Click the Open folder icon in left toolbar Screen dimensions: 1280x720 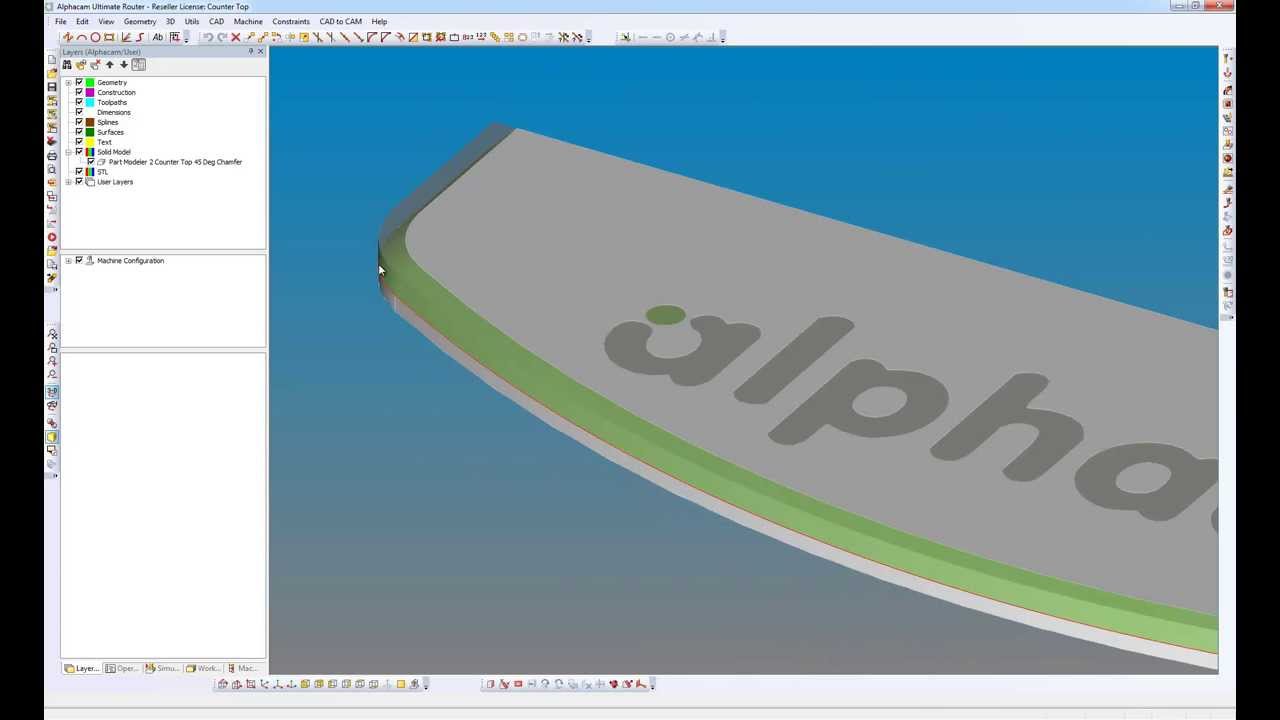coord(52,73)
